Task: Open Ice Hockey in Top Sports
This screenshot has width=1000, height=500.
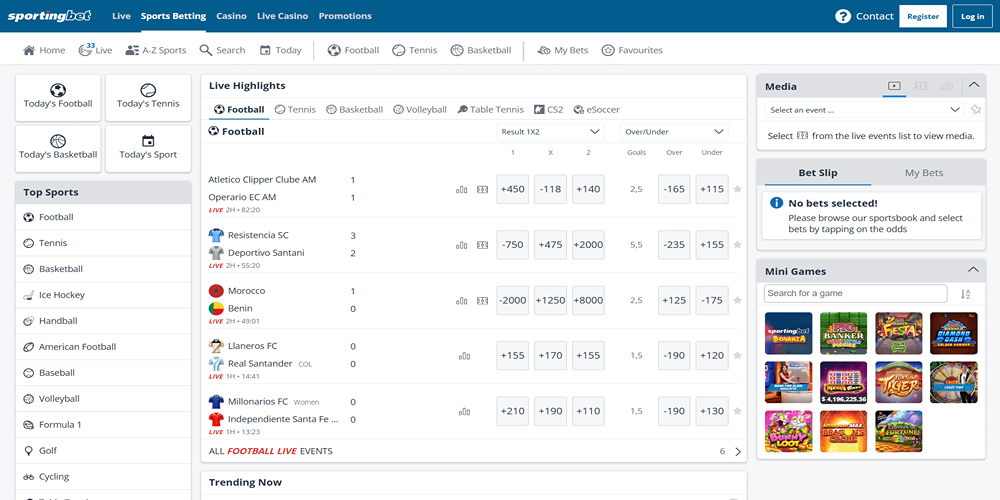Action: pyautogui.click(x=103, y=295)
